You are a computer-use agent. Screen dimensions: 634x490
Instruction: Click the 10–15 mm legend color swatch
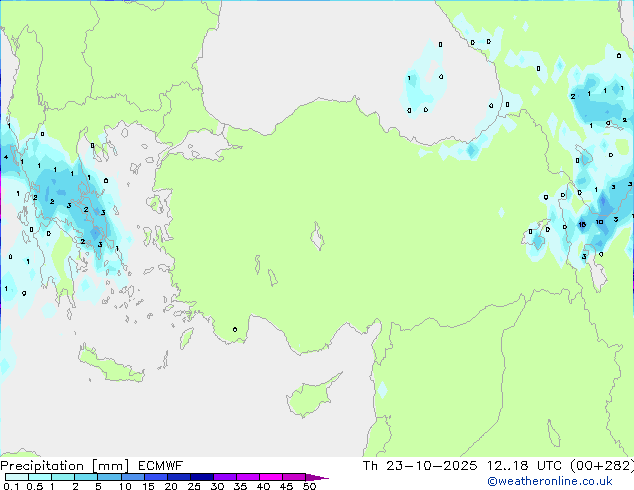click(x=133, y=477)
